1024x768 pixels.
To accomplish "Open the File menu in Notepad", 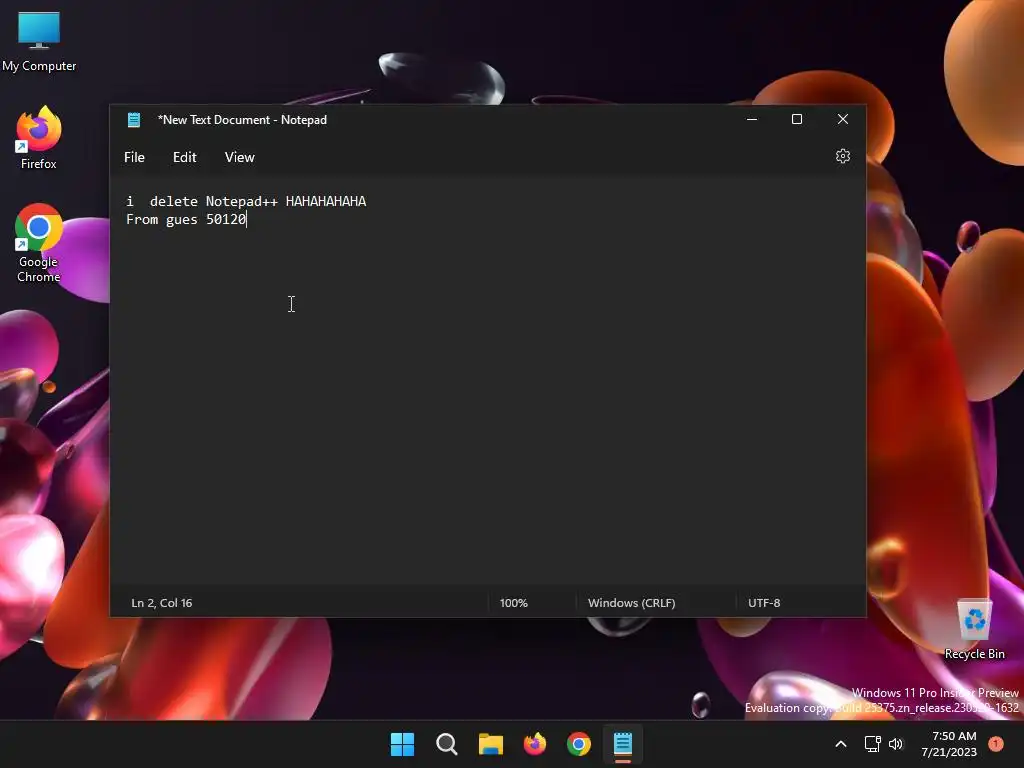I will coord(134,157).
